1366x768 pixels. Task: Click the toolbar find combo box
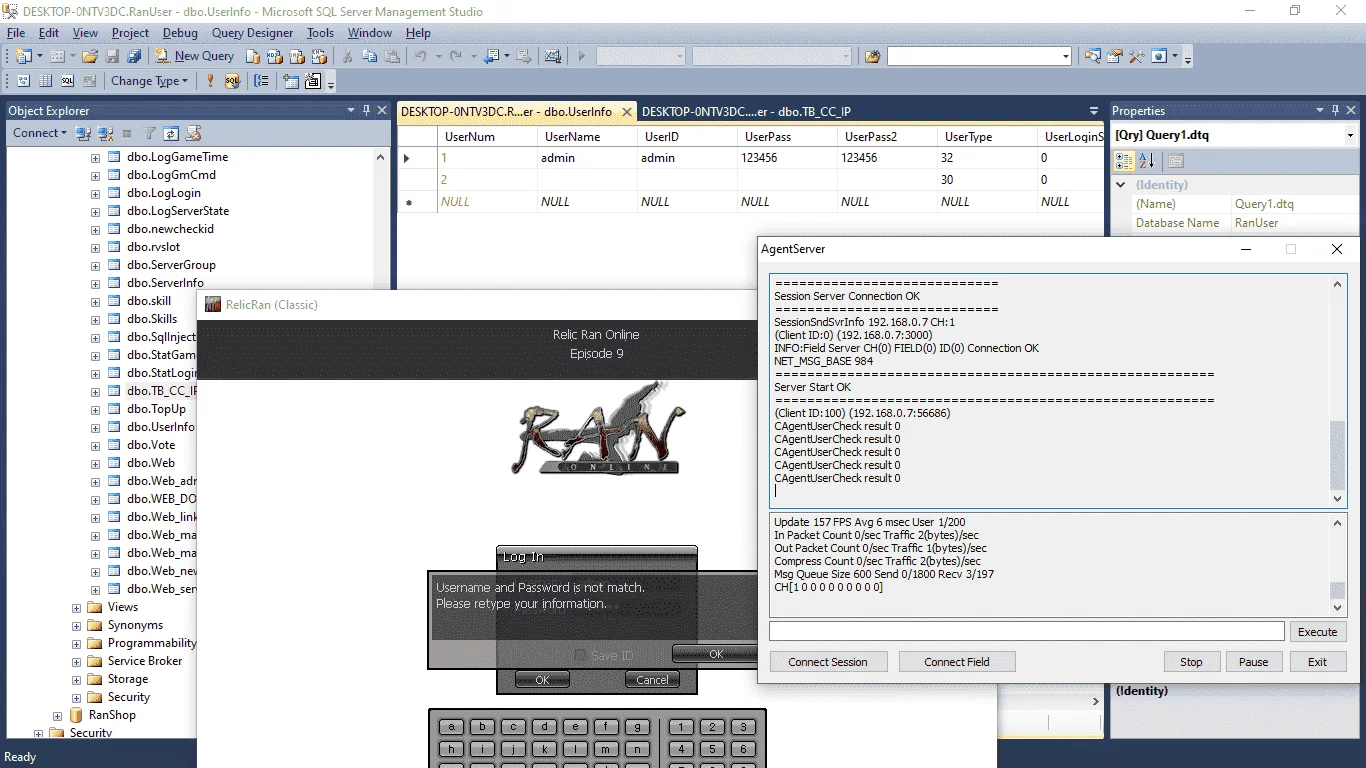pyautogui.click(x=979, y=56)
